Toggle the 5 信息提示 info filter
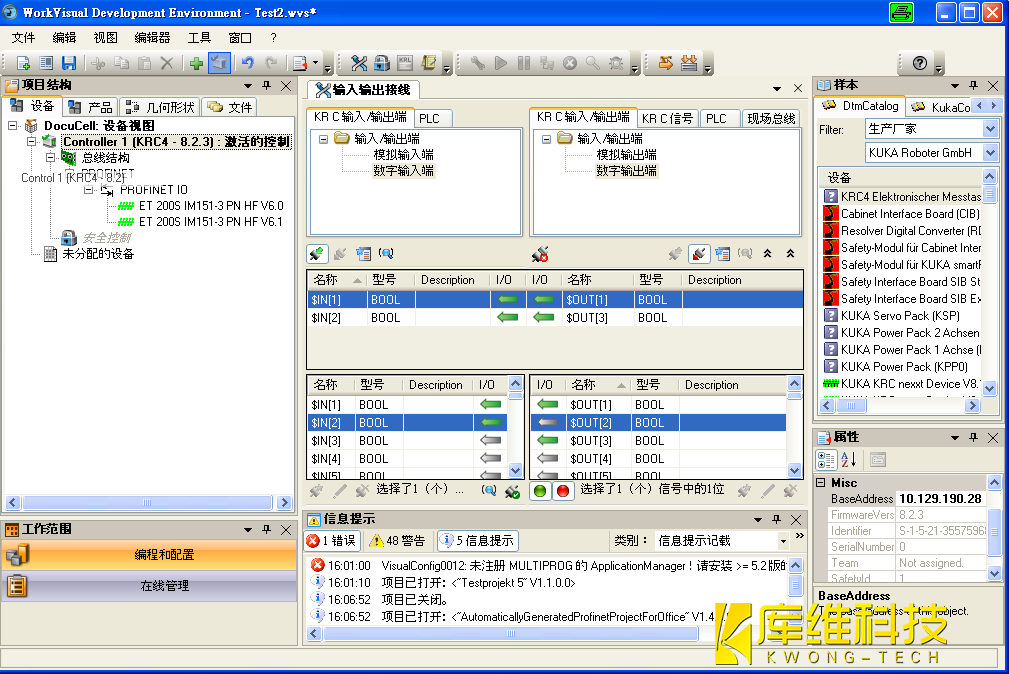Viewport: 1009px width, 674px height. [x=477, y=540]
